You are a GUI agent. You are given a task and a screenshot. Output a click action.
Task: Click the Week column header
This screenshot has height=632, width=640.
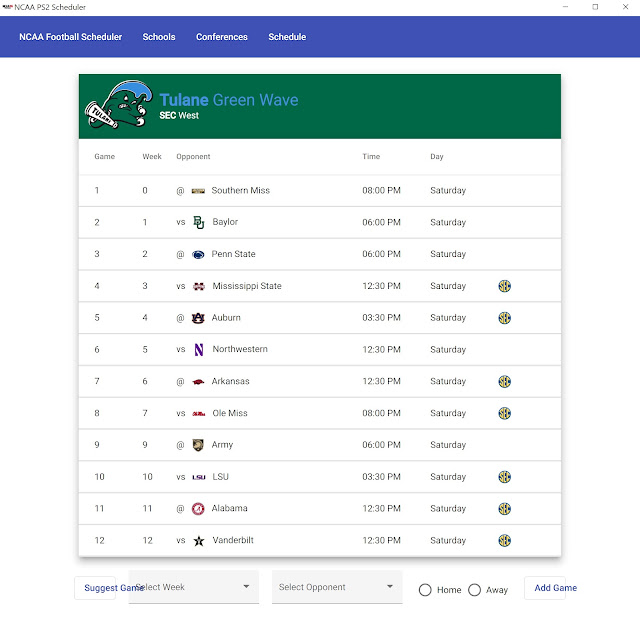[152, 157]
